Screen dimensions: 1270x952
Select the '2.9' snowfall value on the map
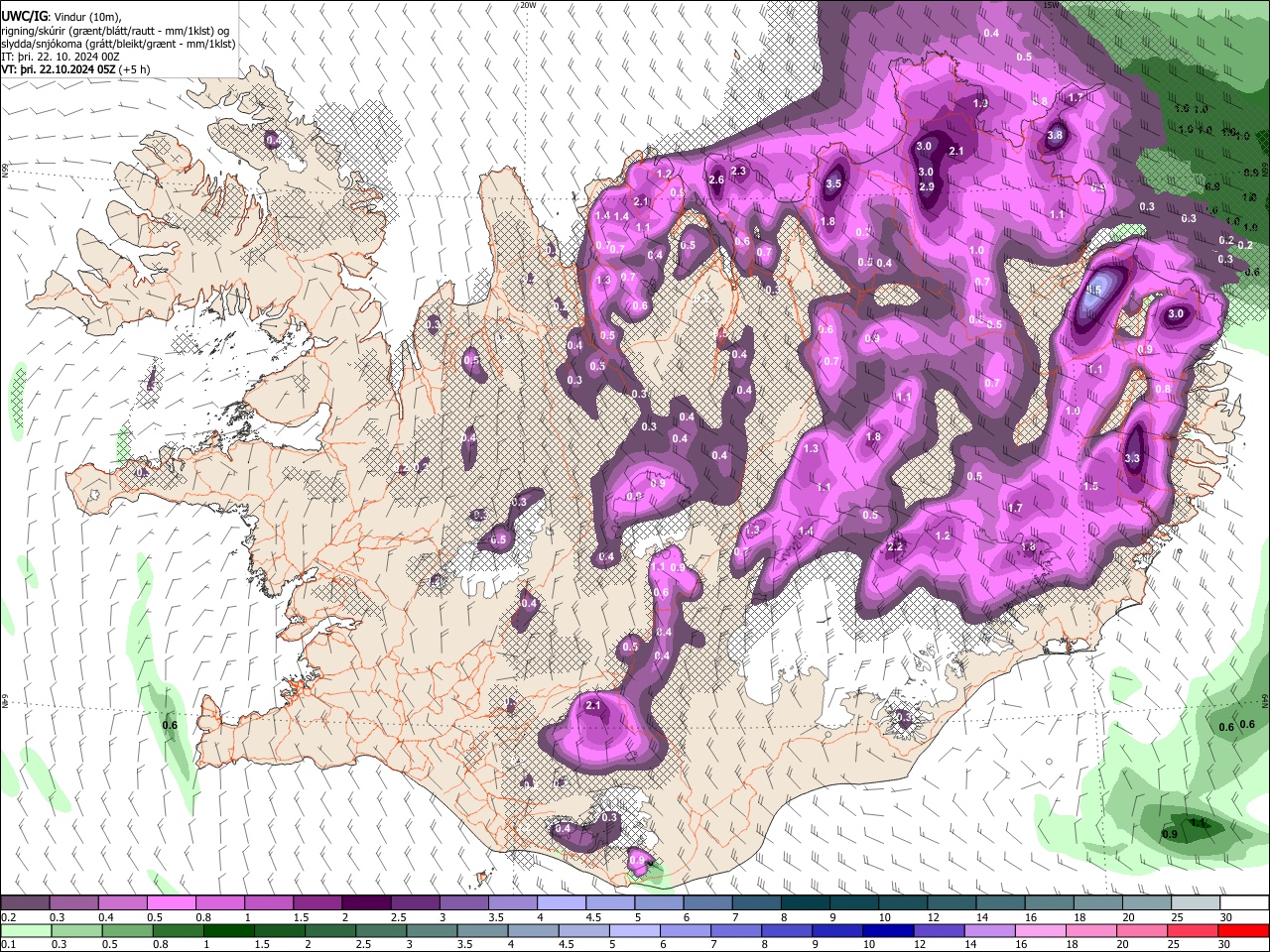click(x=927, y=186)
